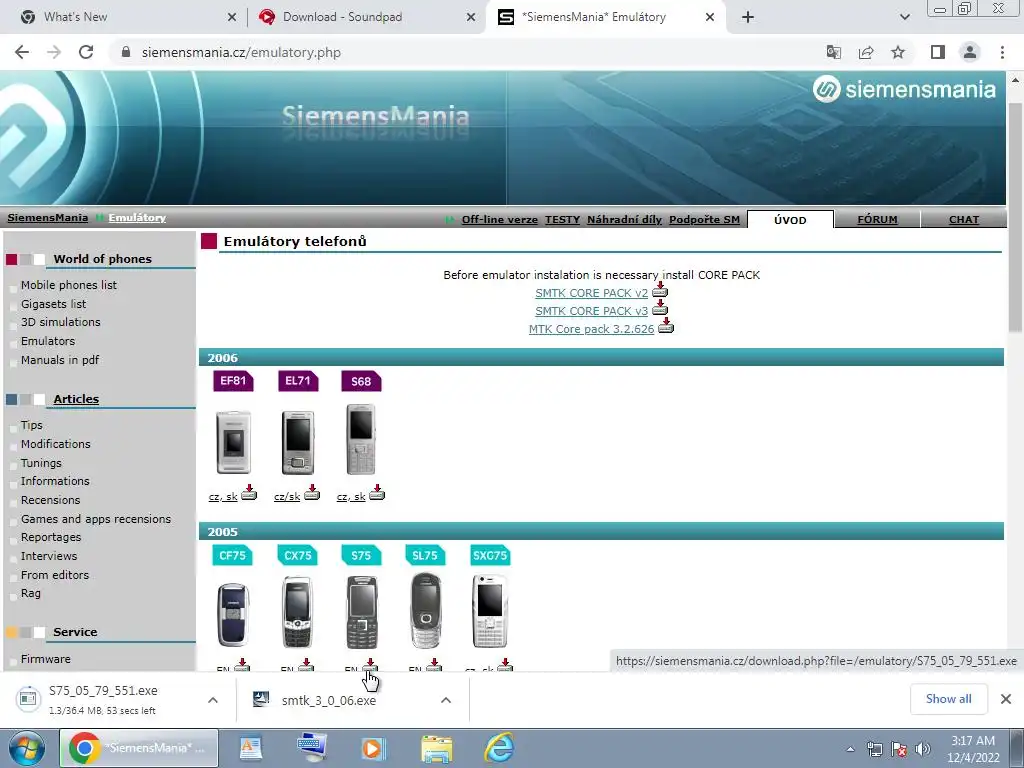Click the download icon under EF81 phone
Viewport: 1024px width, 768px height.
pos(249,492)
